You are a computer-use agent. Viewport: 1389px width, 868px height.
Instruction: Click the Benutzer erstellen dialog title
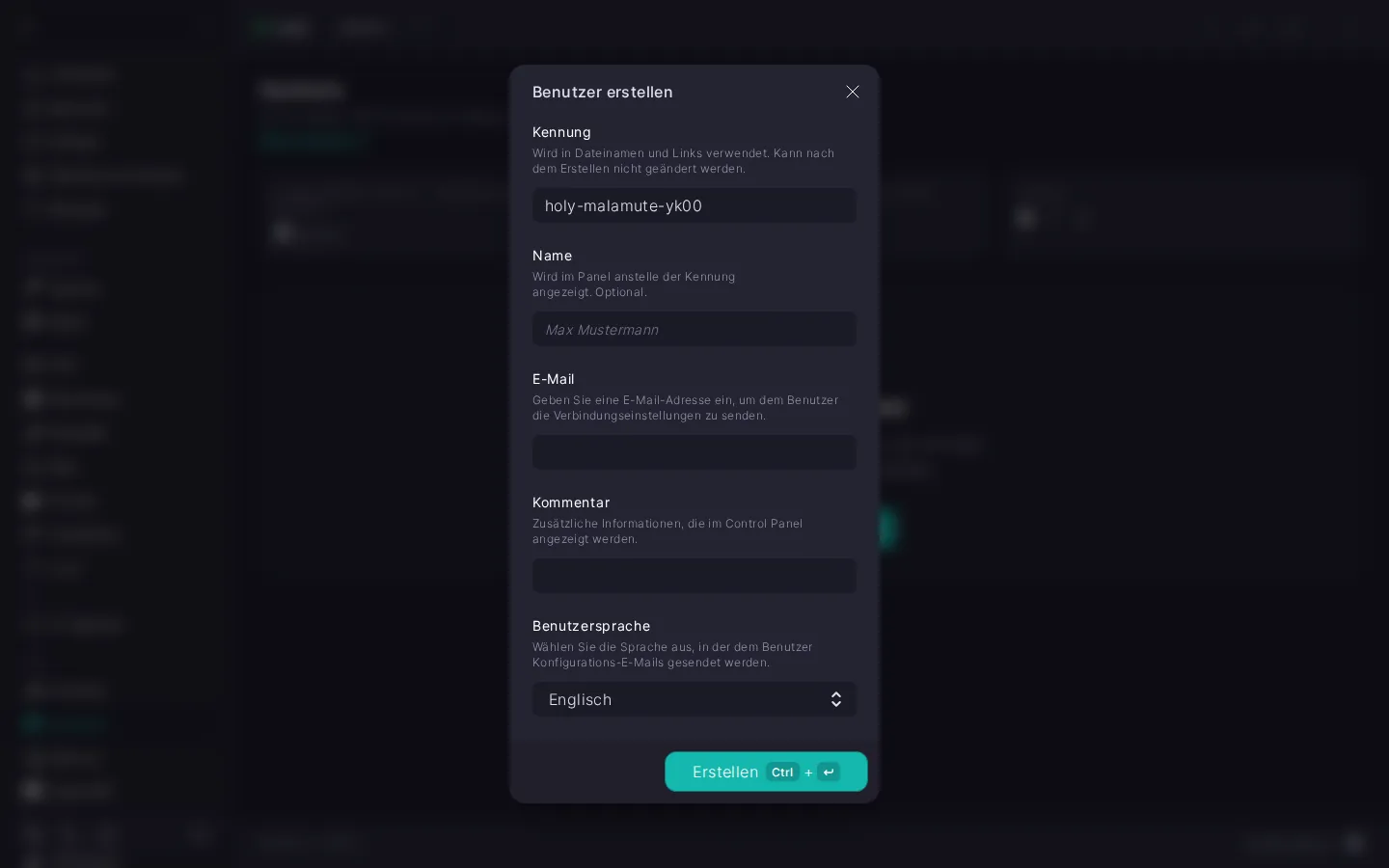pyautogui.click(x=603, y=92)
